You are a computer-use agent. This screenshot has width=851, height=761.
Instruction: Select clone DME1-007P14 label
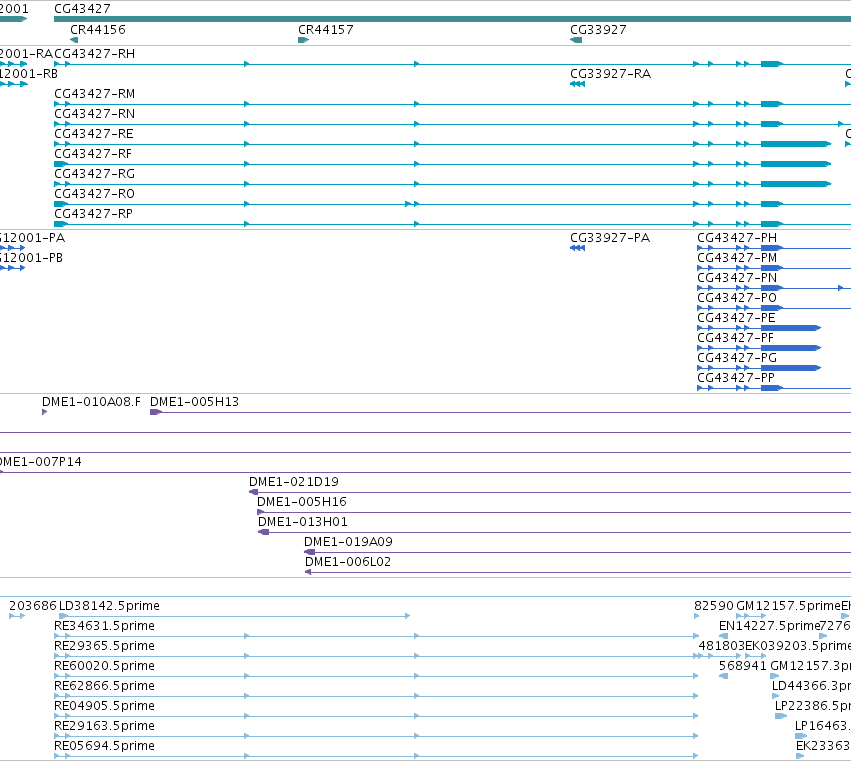[x=41, y=462]
